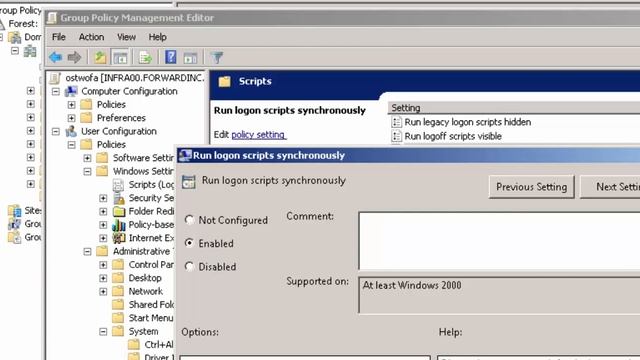
Task: Select Start Menu in the tree
Action: point(151,318)
